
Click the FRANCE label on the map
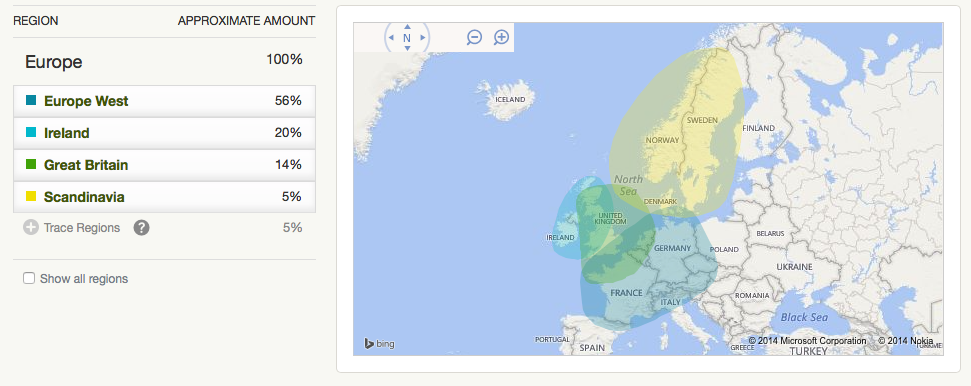coord(626,293)
